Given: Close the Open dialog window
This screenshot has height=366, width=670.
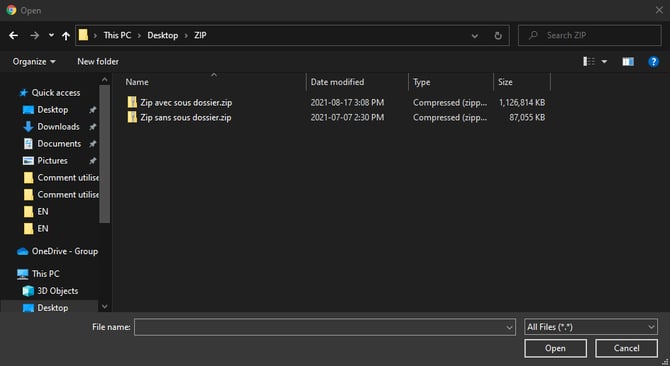Looking at the screenshot, I should pos(659,10).
